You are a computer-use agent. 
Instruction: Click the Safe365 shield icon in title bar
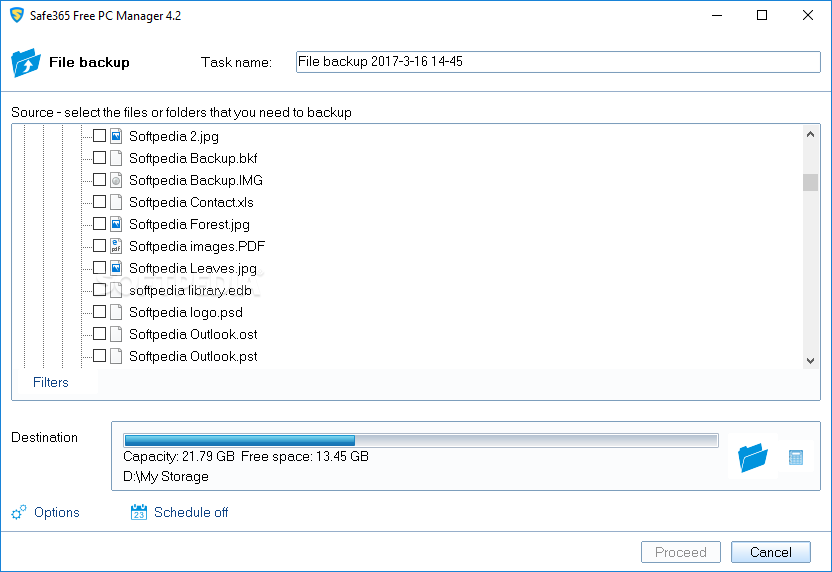click(x=17, y=15)
